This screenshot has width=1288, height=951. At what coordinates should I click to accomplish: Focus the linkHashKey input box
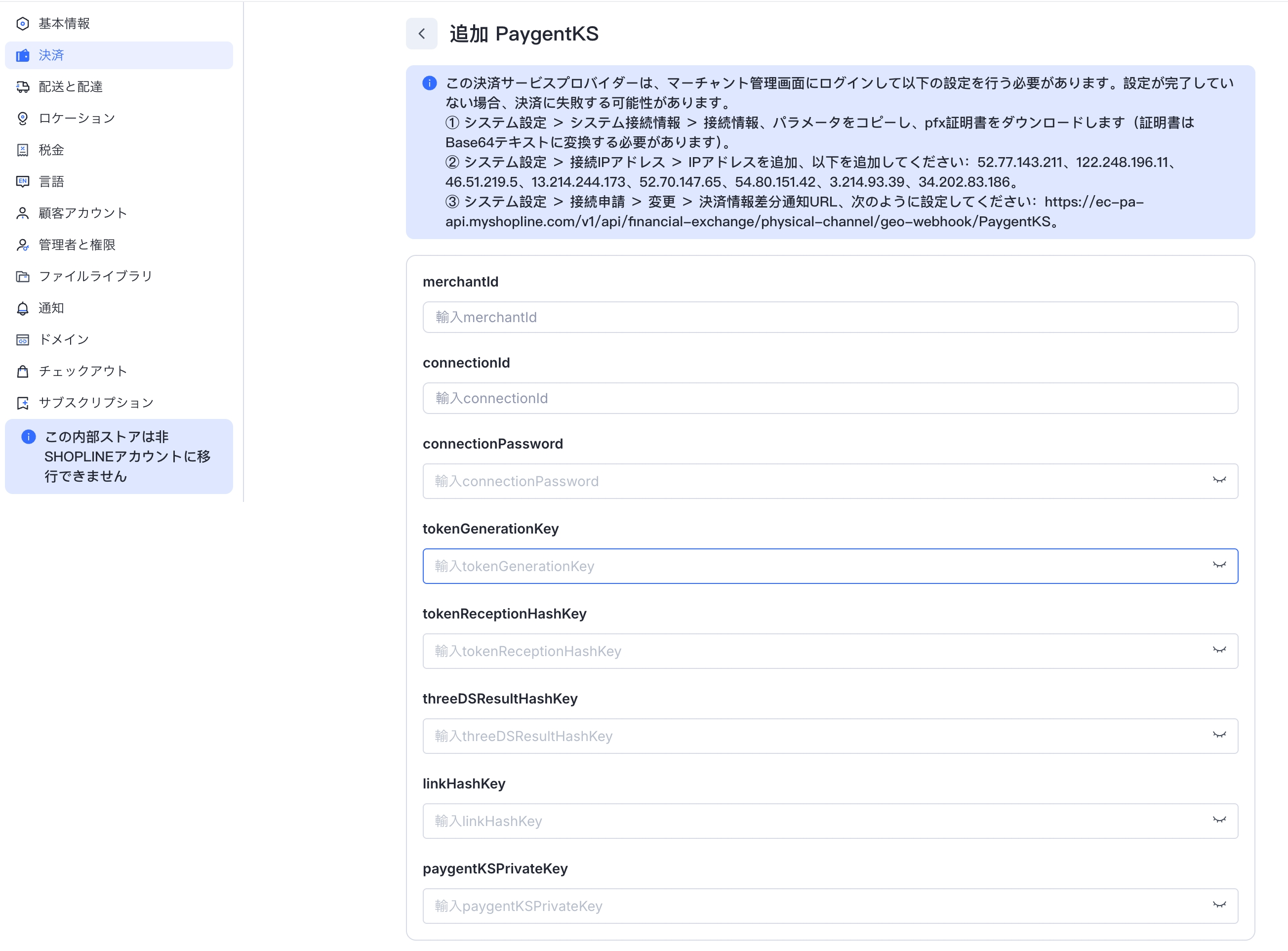pos(830,822)
